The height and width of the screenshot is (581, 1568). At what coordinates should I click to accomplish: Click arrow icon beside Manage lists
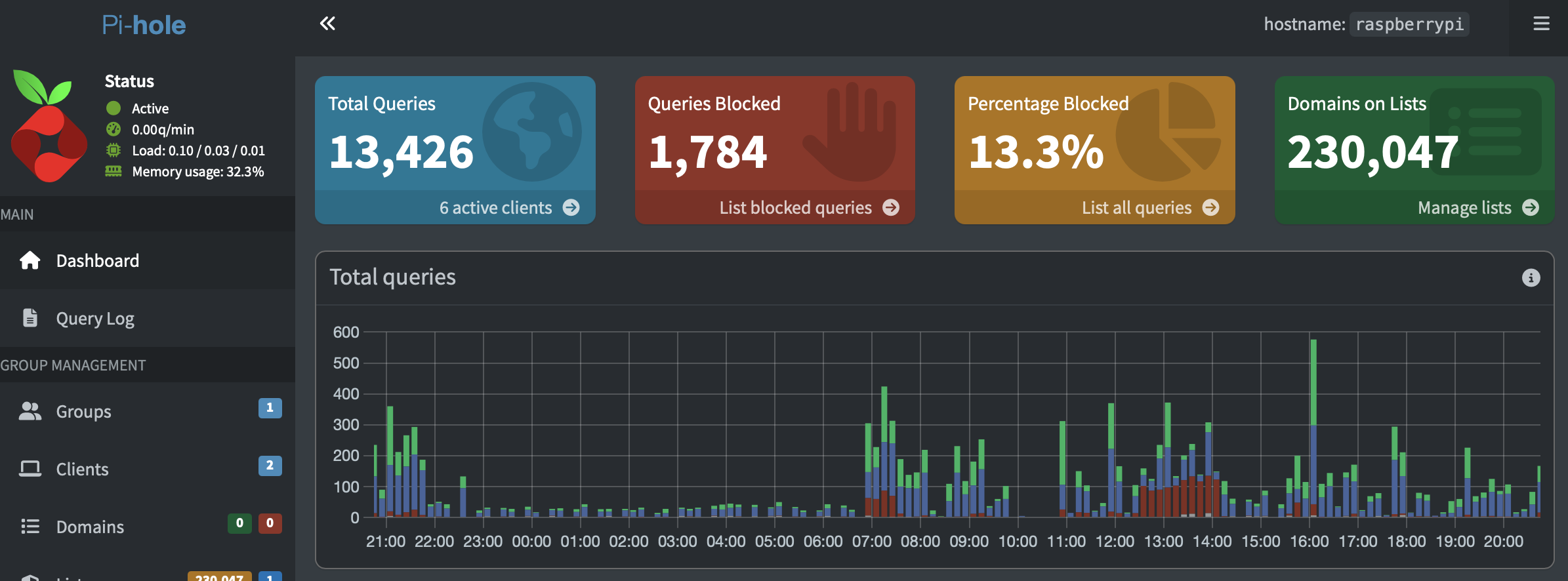click(x=1531, y=208)
